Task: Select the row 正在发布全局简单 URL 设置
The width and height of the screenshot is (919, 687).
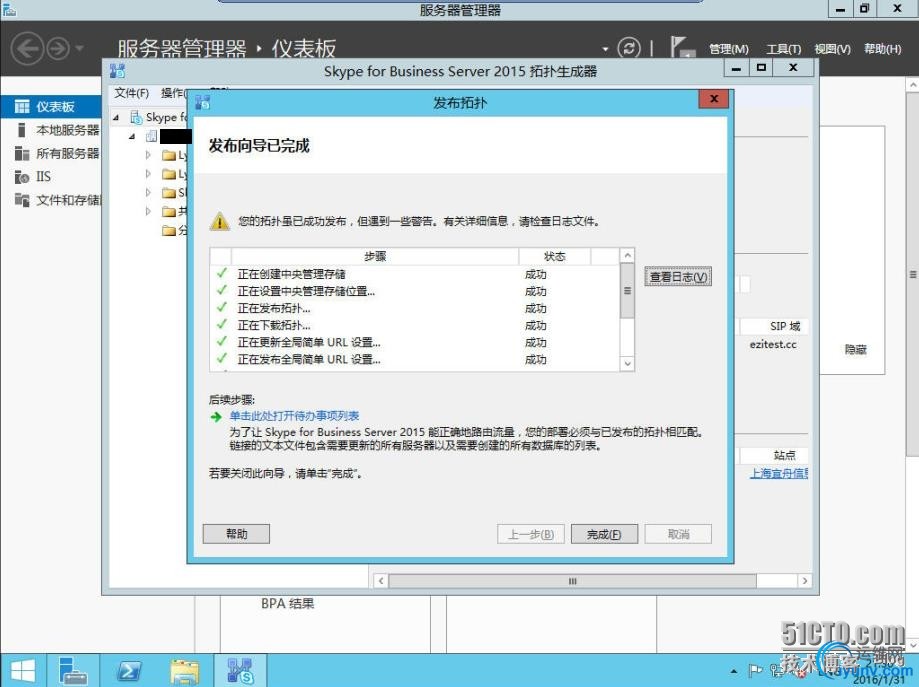Action: point(414,359)
